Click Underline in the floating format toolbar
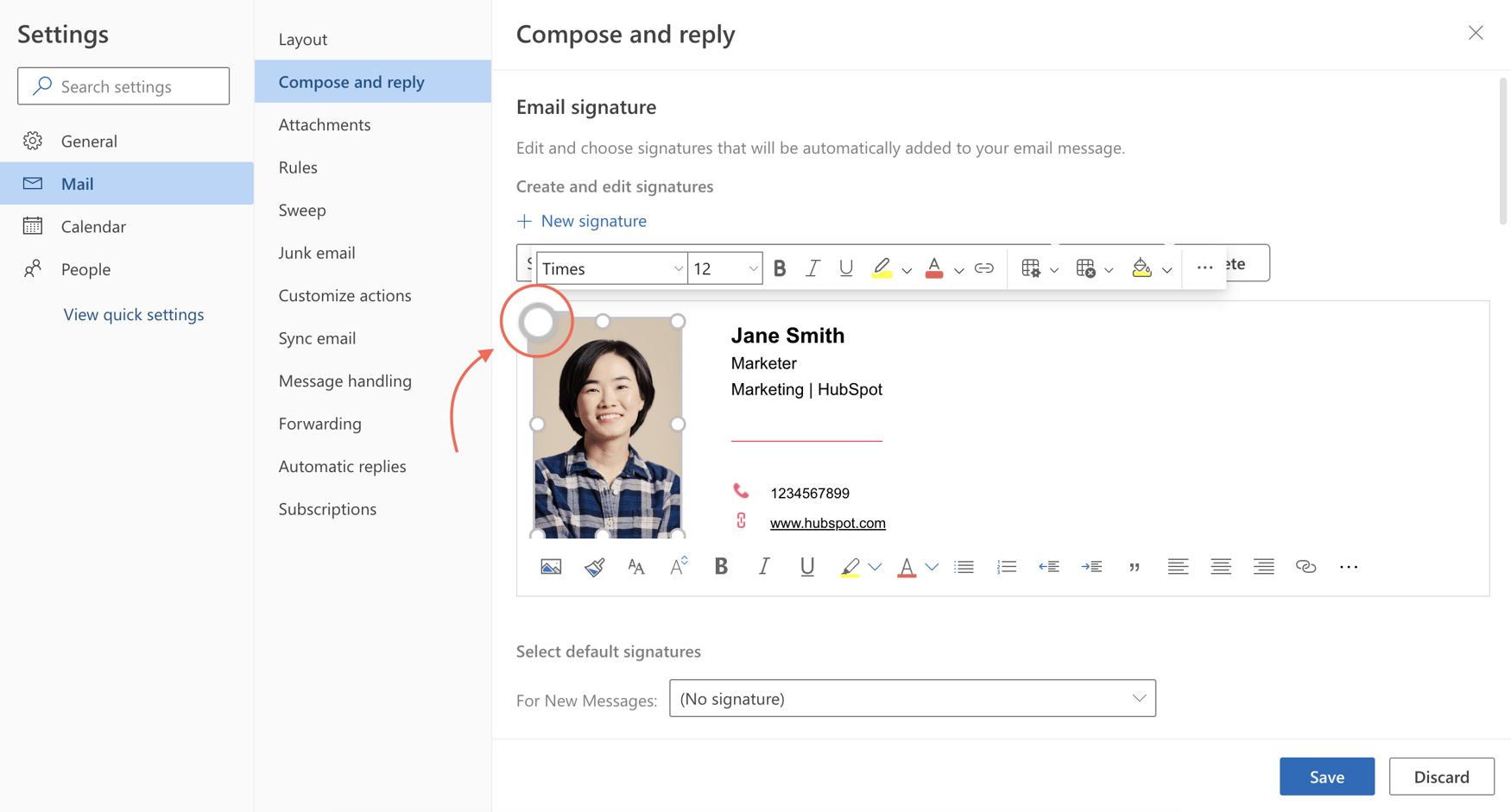 tap(846, 268)
